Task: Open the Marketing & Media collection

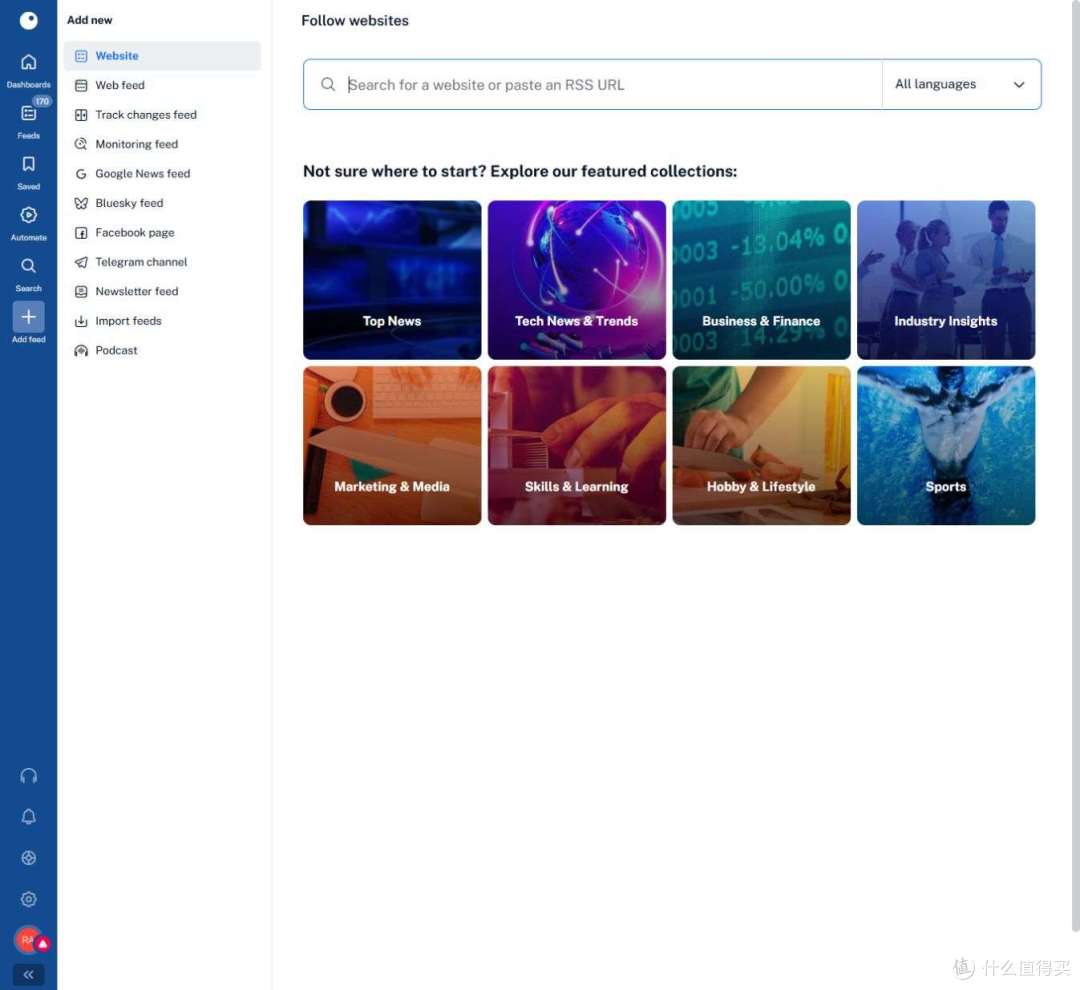Action: pyautogui.click(x=392, y=446)
